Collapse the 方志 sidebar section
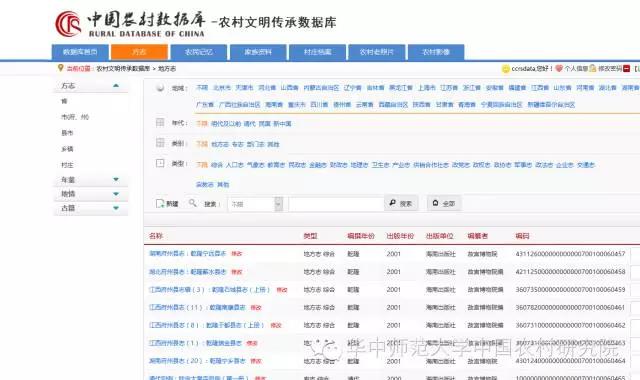Screen dimensions: 640x380 (x=116, y=86)
